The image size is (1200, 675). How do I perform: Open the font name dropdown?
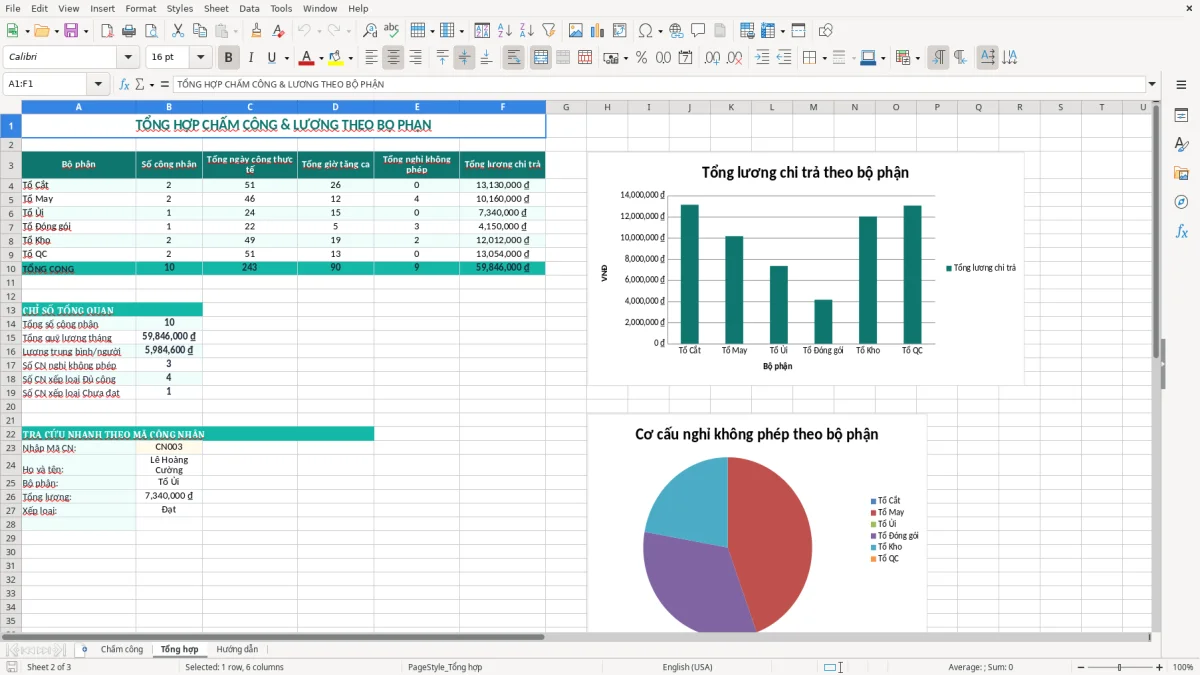coord(127,58)
